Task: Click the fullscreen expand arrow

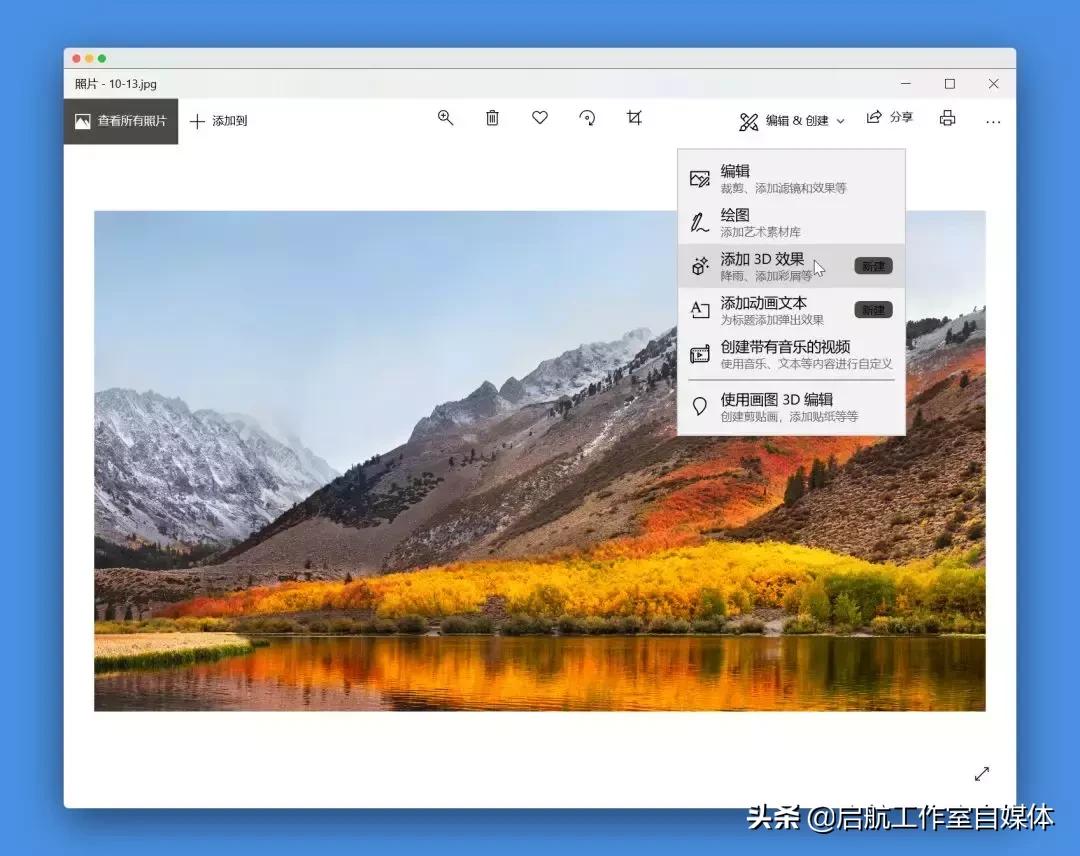Action: (x=982, y=773)
